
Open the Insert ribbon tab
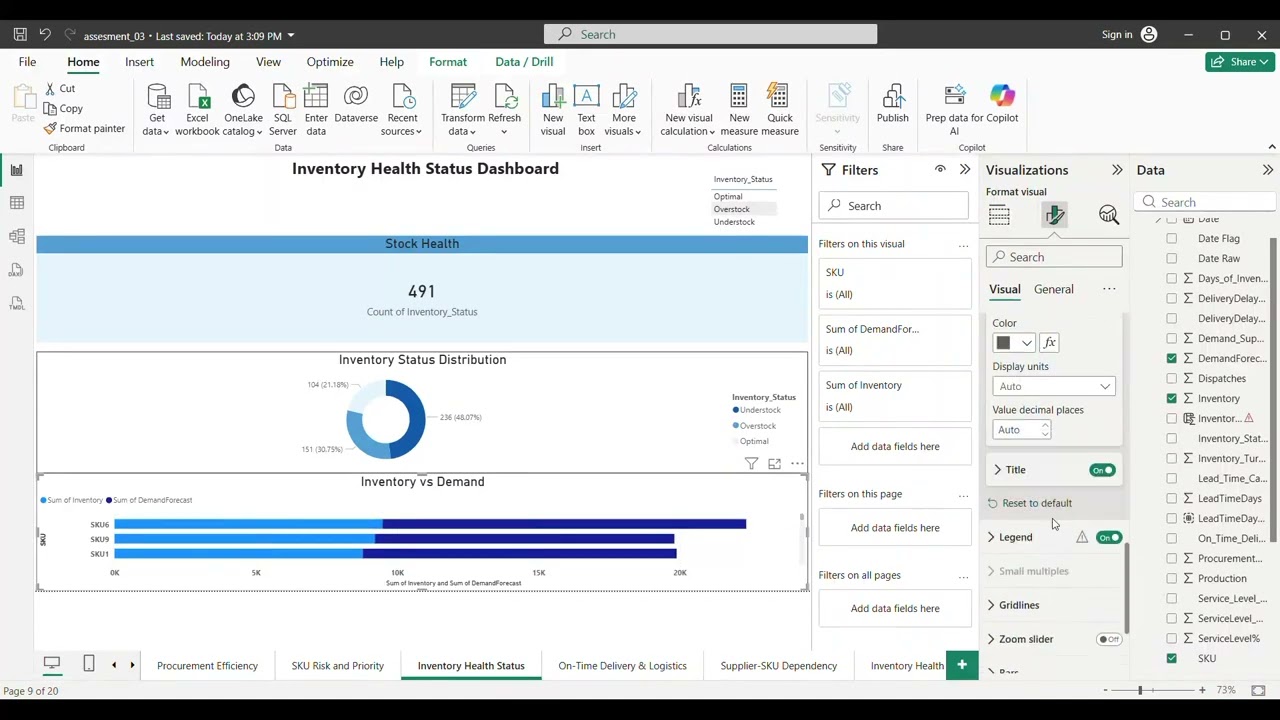[140, 62]
